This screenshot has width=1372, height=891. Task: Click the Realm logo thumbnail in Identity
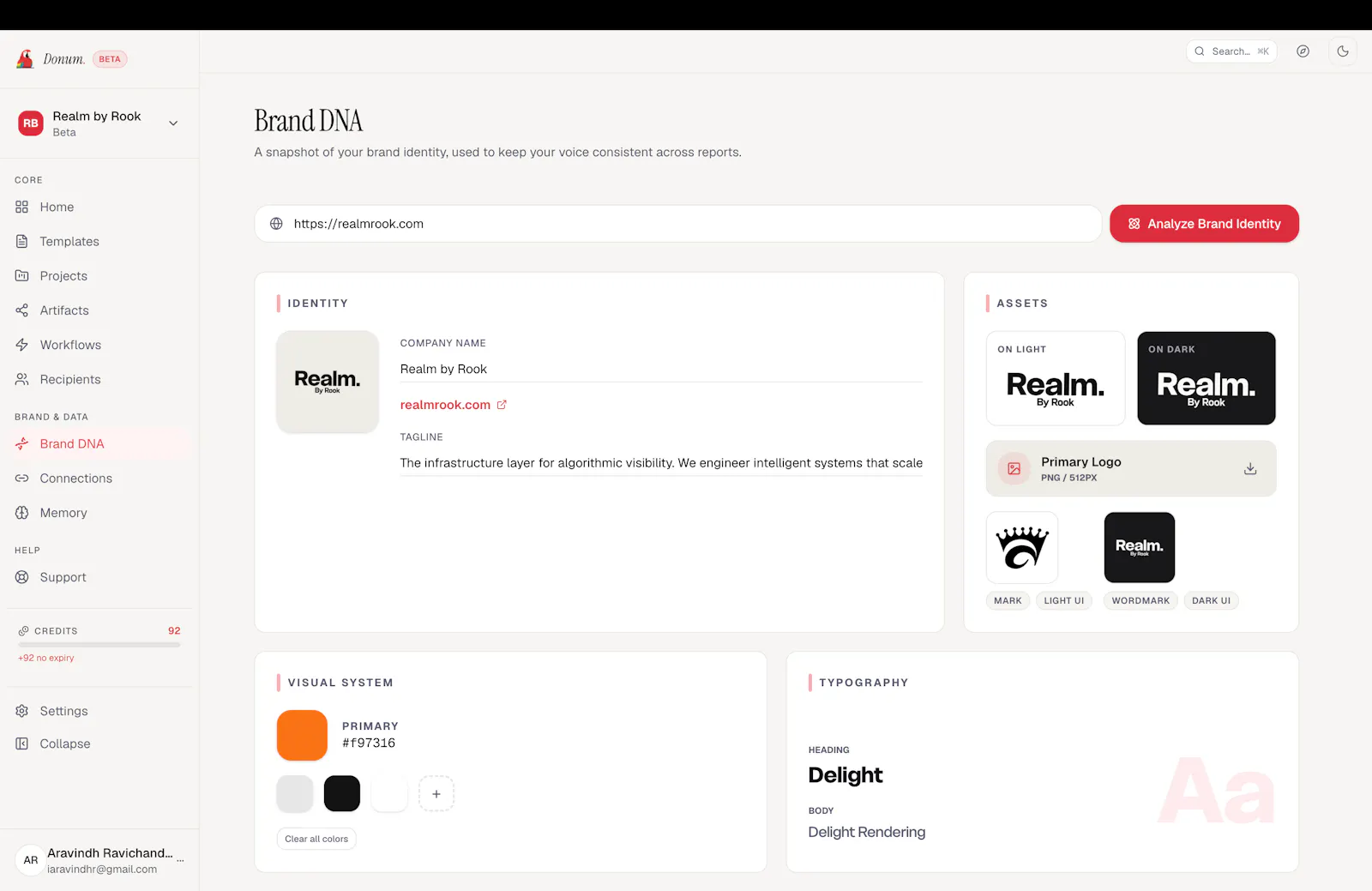pyautogui.click(x=328, y=382)
